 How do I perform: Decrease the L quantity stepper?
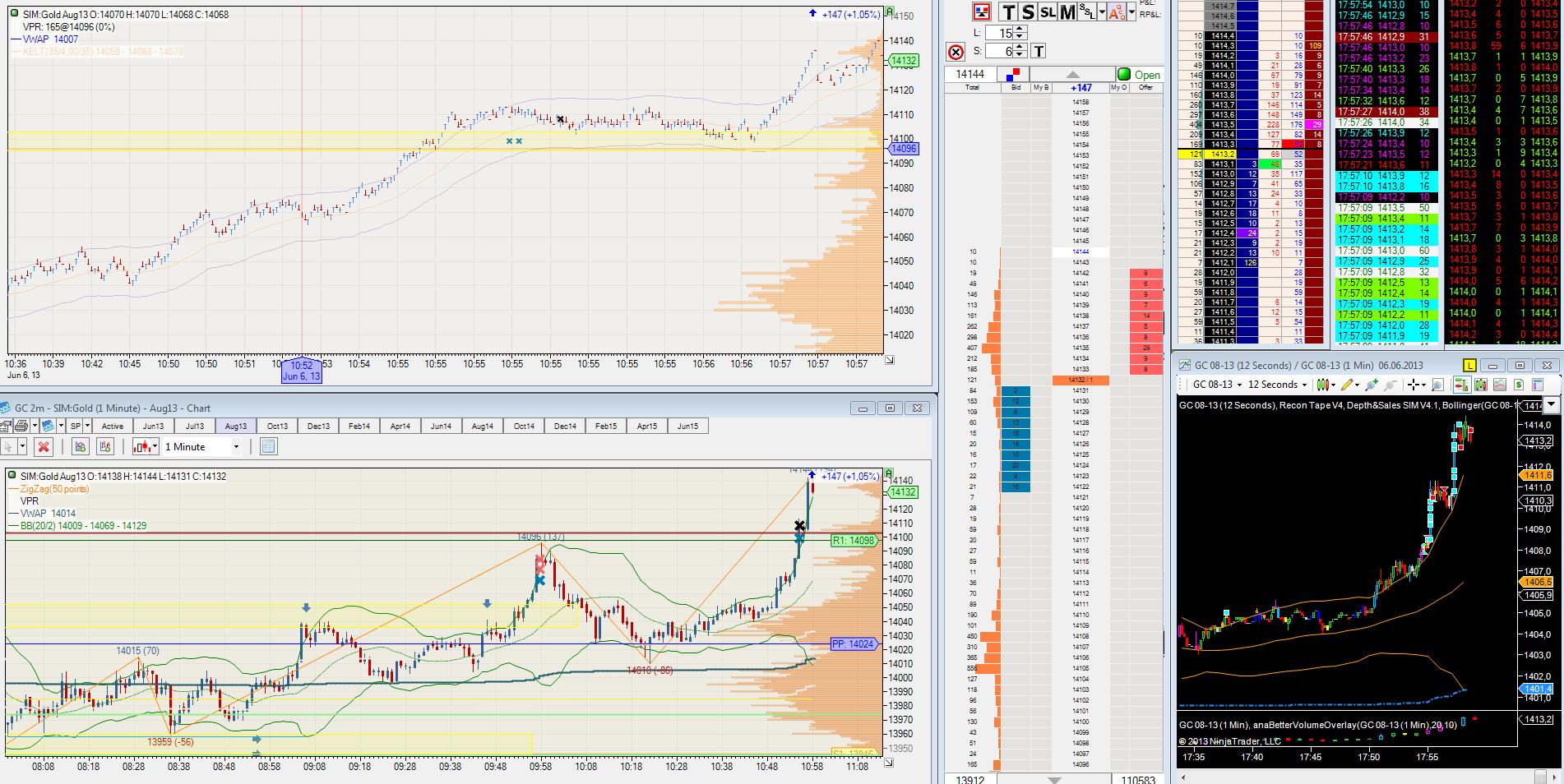click(1020, 36)
